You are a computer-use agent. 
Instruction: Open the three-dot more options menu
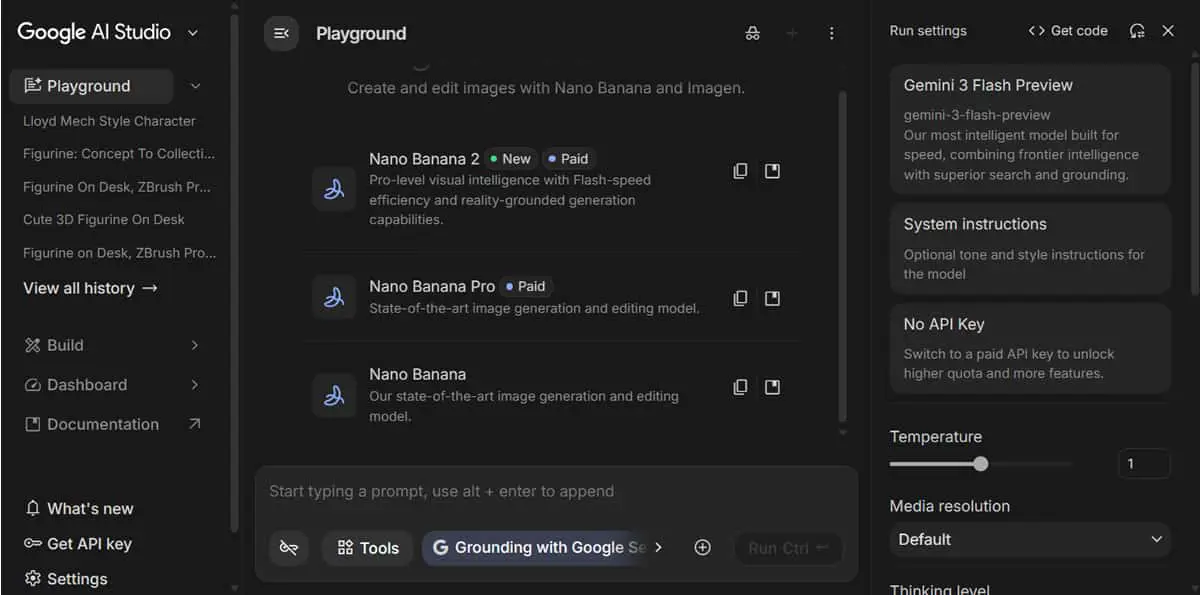coord(831,33)
